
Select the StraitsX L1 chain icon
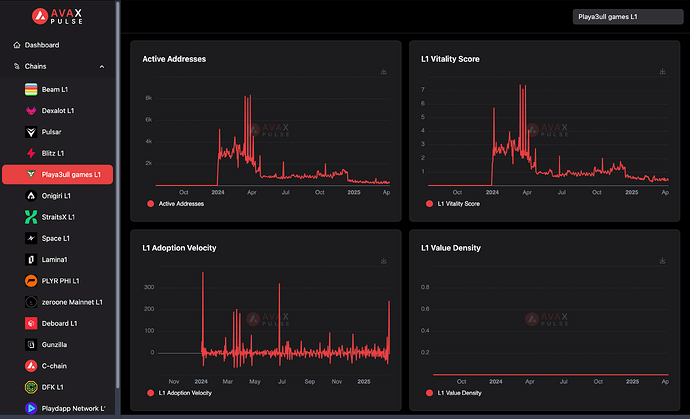click(x=31, y=217)
